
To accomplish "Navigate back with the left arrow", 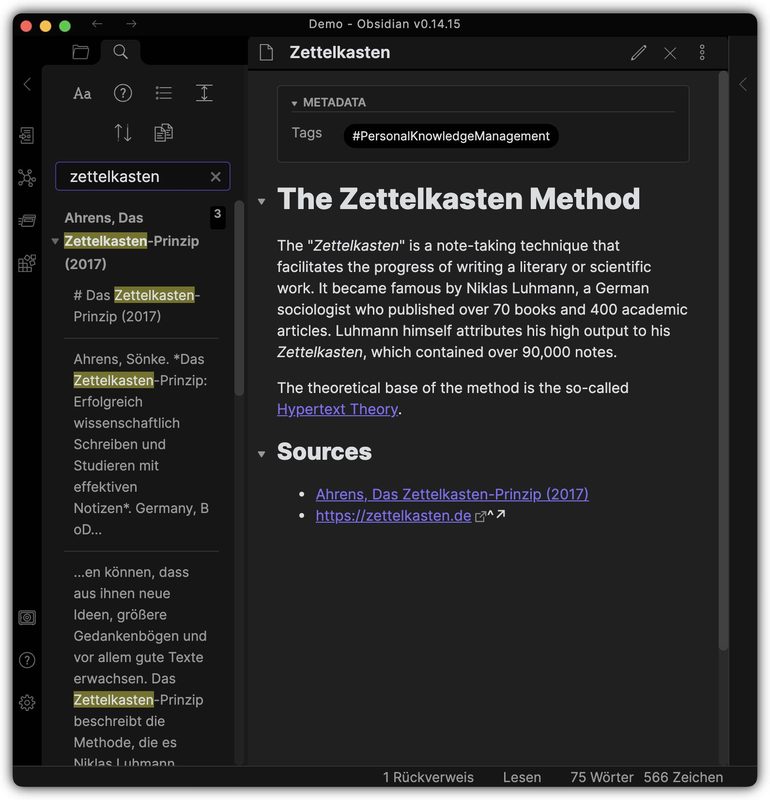I will click(97, 24).
